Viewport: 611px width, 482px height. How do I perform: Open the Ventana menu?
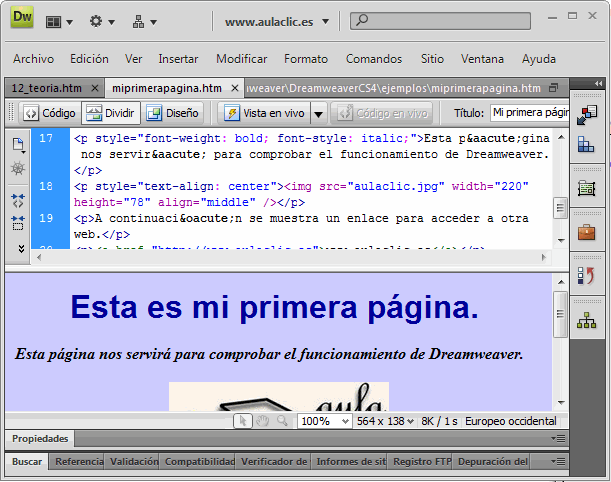coord(482,59)
